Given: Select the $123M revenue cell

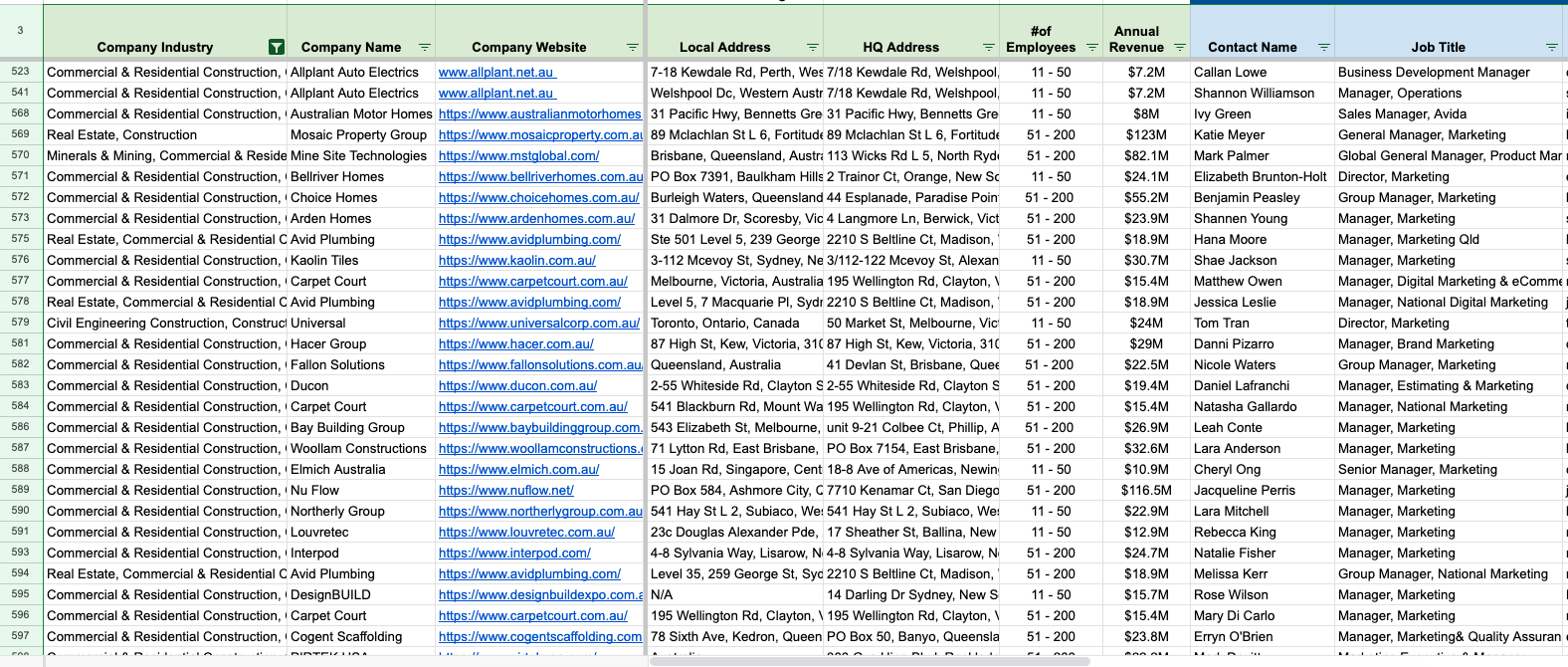Looking at the screenshot, I should click(1146, 134).
